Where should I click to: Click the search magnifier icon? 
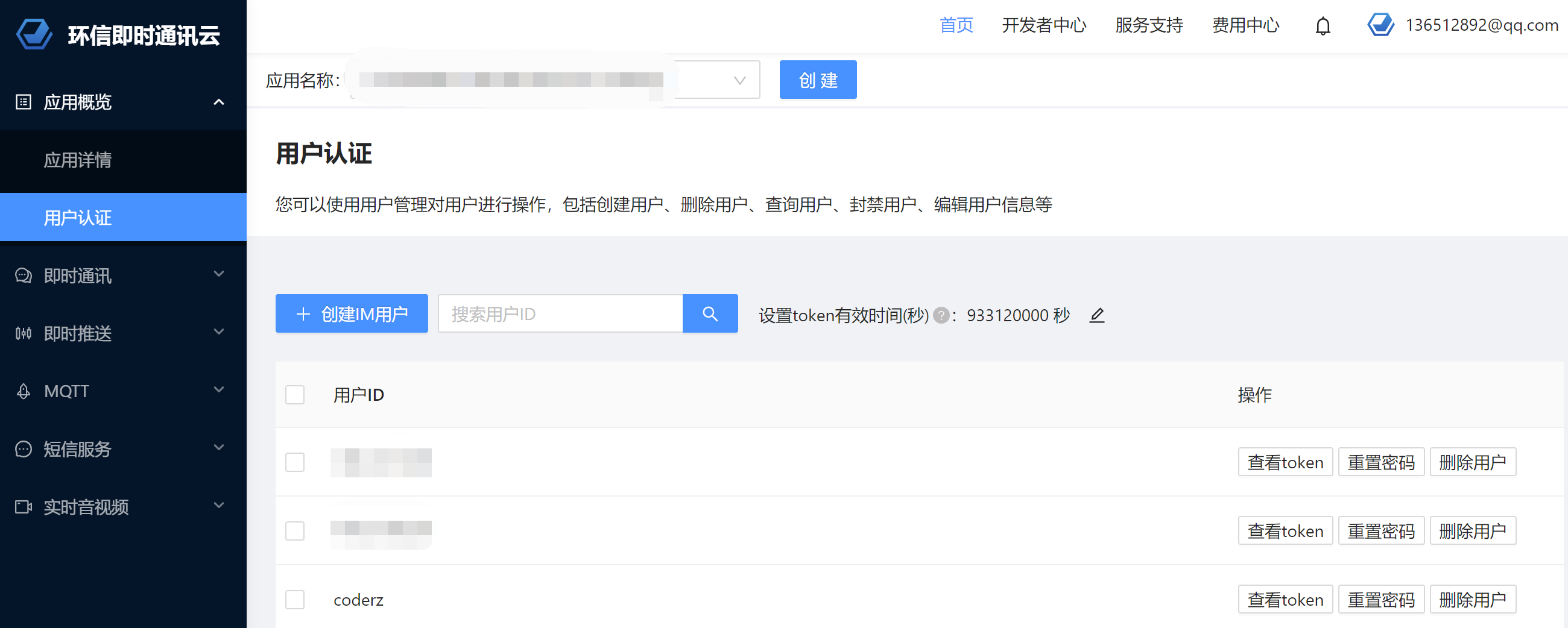tap(710, 313)
